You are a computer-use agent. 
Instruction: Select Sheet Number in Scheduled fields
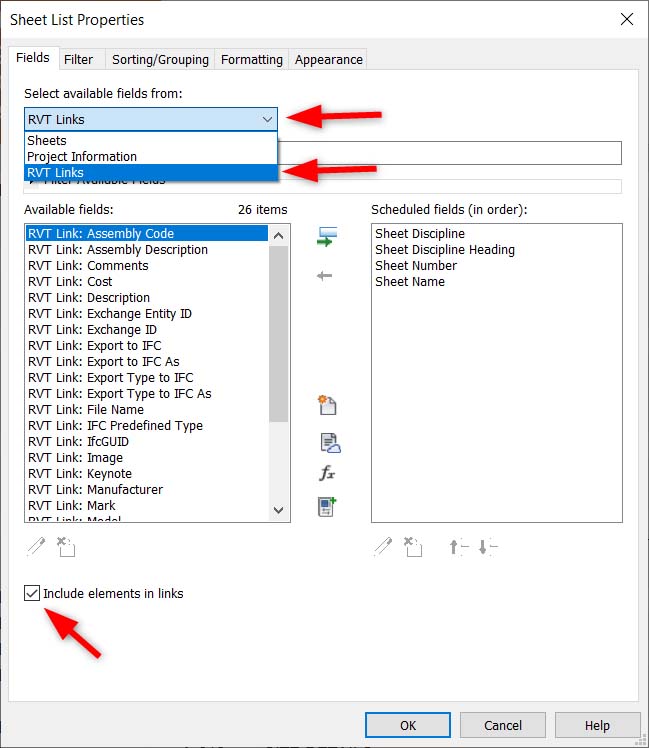[x=416, y=265]
